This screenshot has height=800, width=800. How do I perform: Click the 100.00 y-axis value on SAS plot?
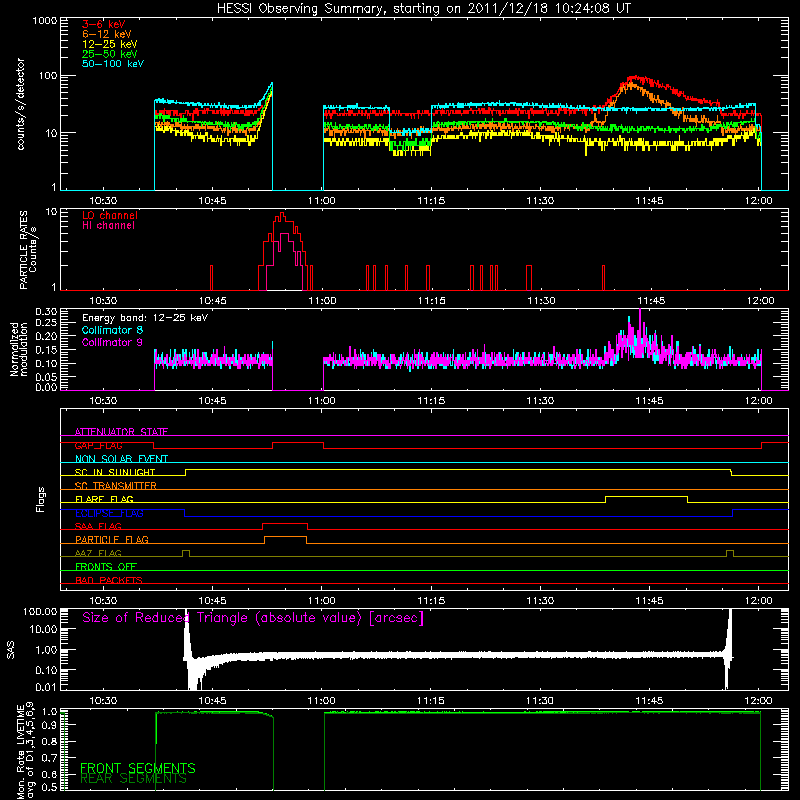pos(40,611)
